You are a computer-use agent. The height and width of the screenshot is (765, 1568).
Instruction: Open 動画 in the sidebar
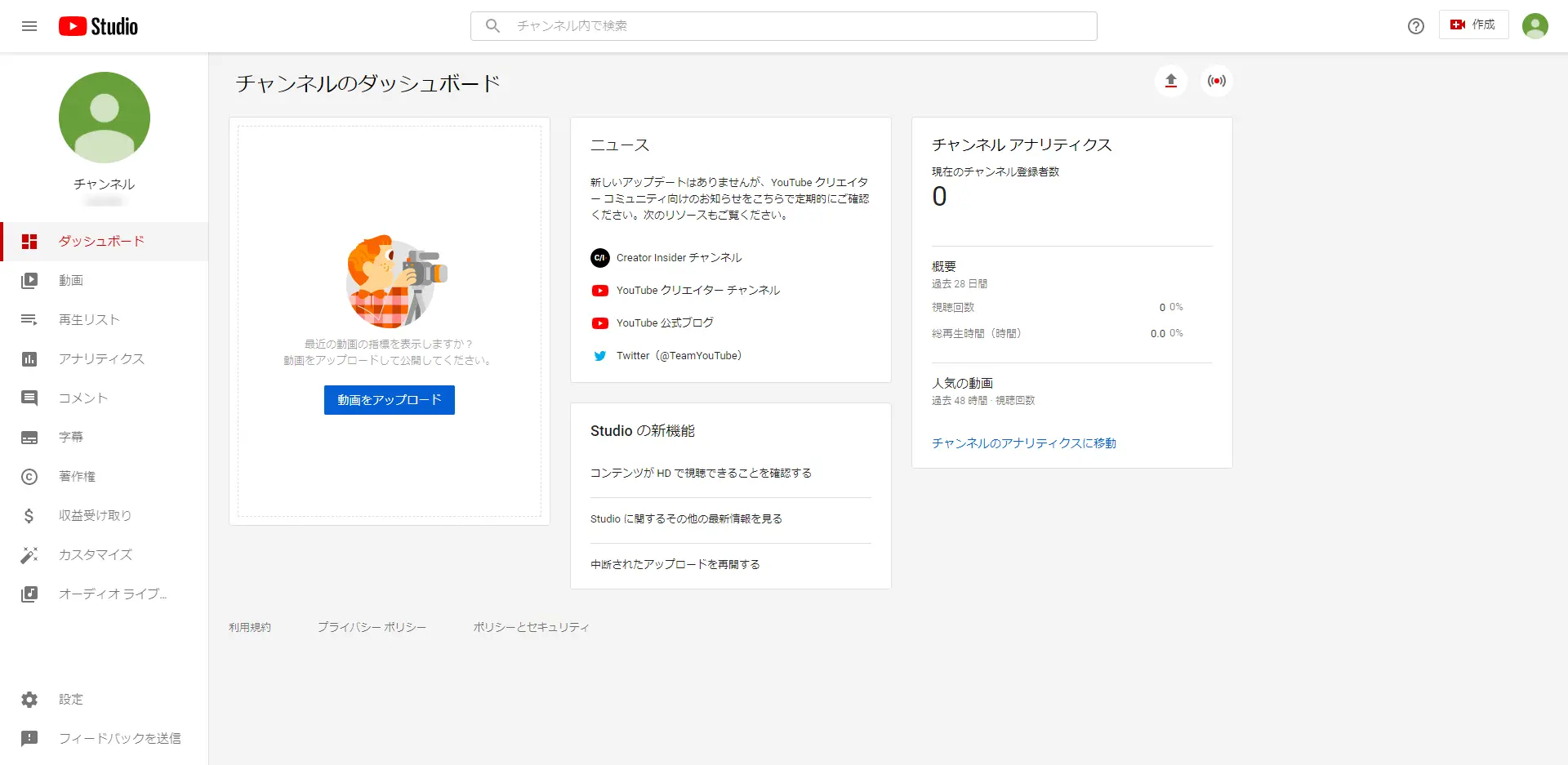(105, 281)
